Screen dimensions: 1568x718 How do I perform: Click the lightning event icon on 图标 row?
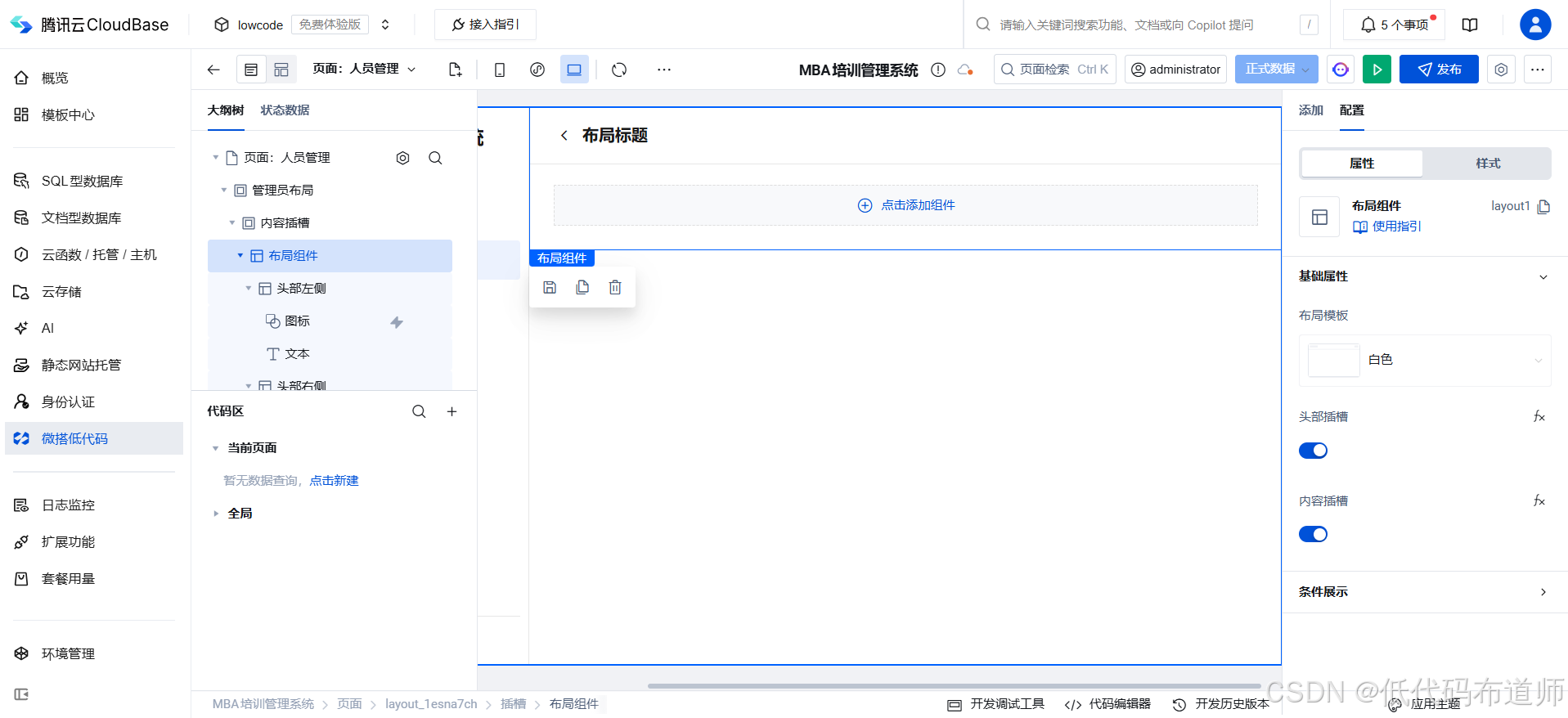397,322
